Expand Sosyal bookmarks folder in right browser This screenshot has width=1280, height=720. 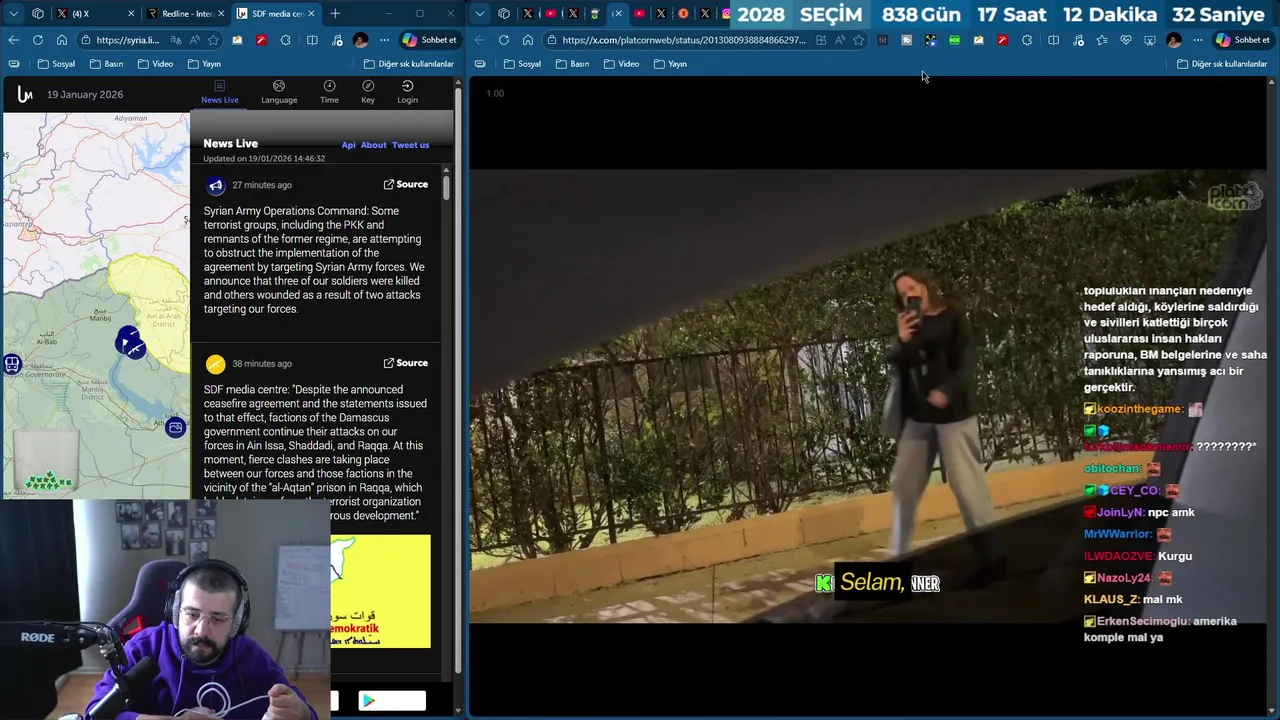coord(522,64)
